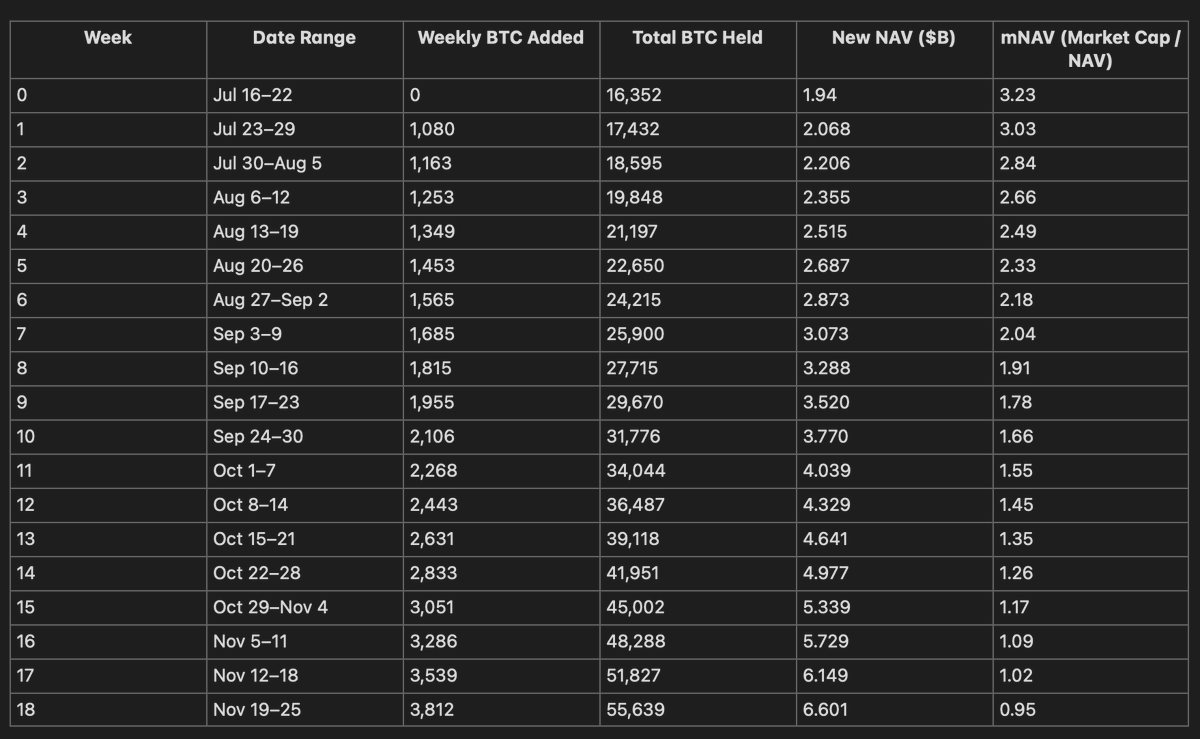This screenshot has height=739, width=1200.
Task: Click the Aug 27–Sep 2 date cell
Action: [270, 300]
